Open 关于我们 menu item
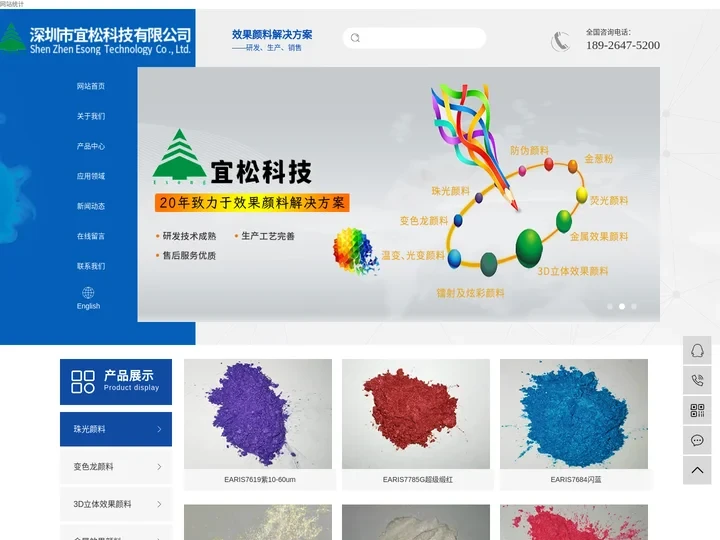 [x=90, y=116]
